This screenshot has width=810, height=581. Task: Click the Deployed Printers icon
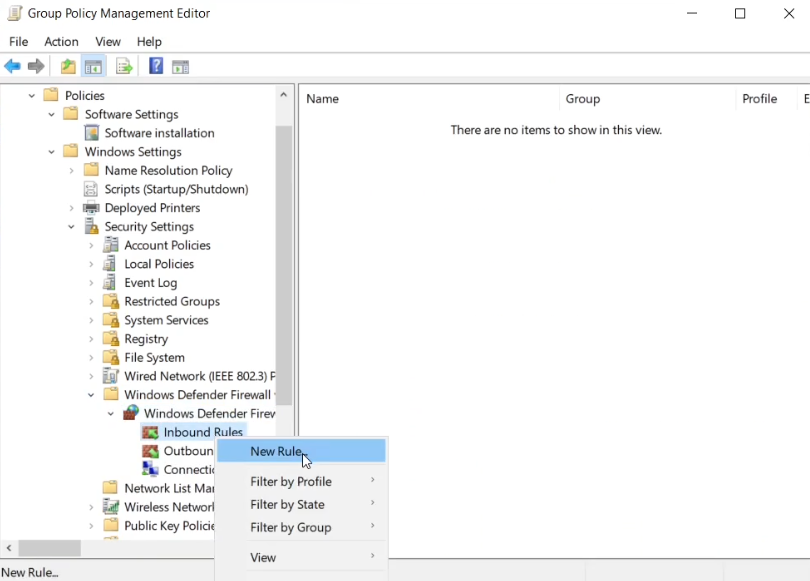pyautogui.click(x=92, y=208)
